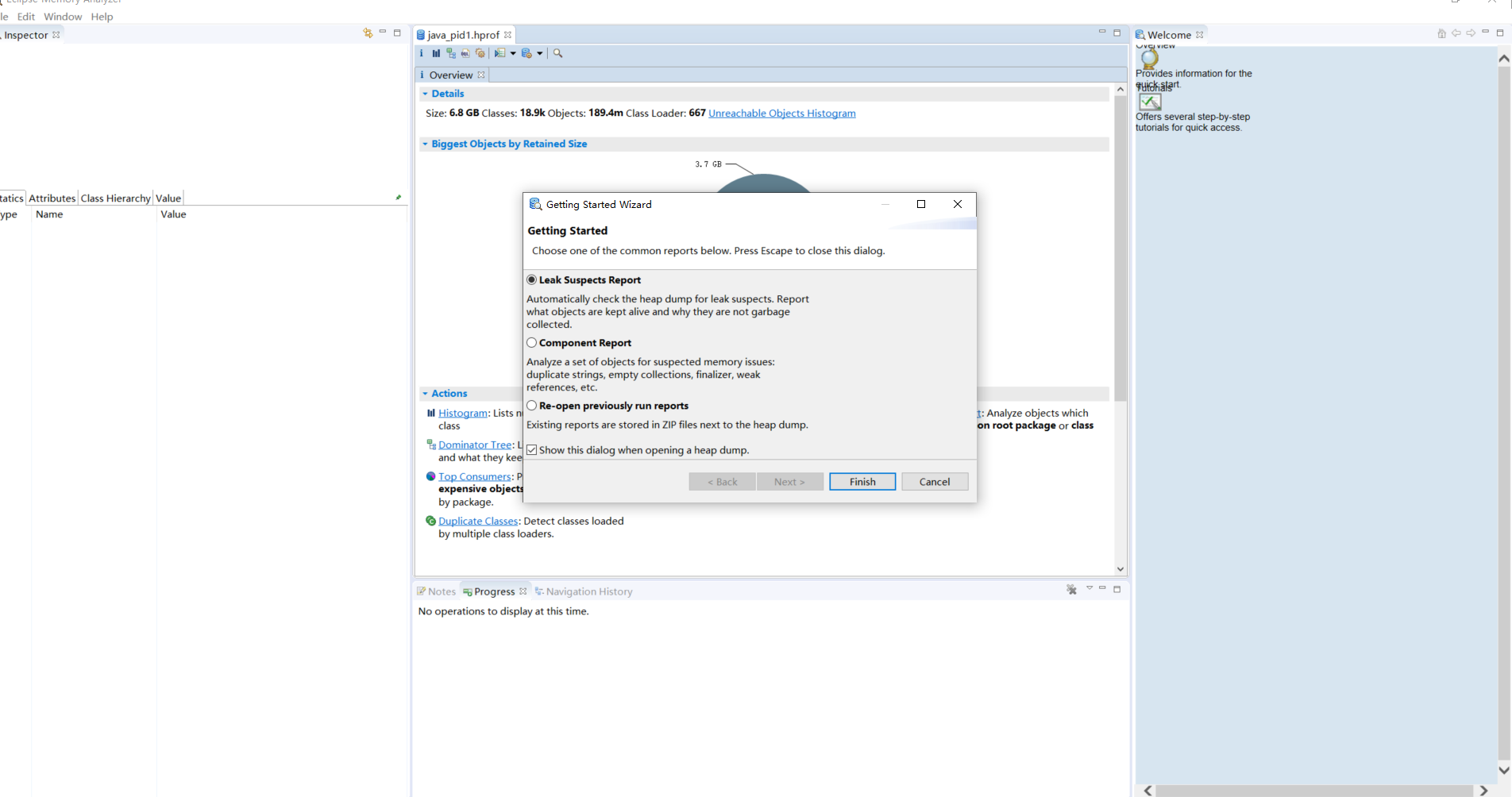Open the Dominator Tree toolbar icon
This screenshot has height=797, width=1512.
[451, 53]
